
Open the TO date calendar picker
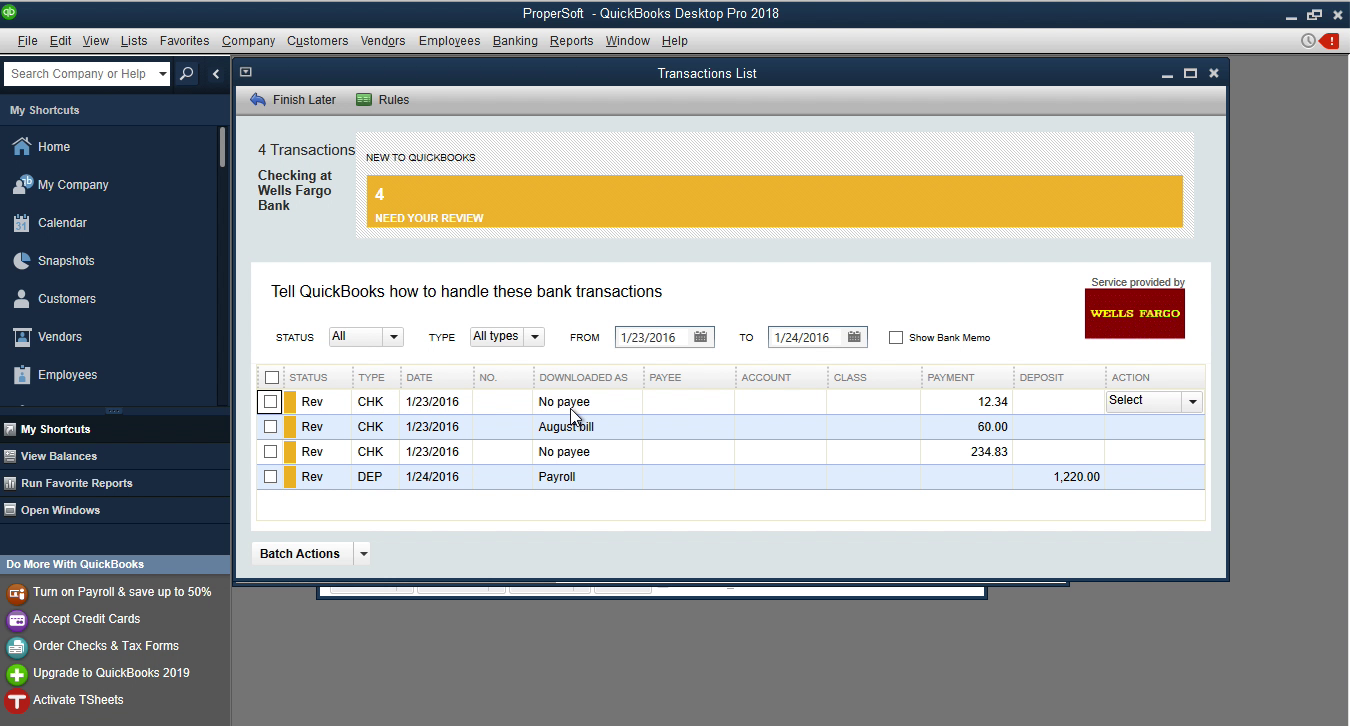coord(854,337)
